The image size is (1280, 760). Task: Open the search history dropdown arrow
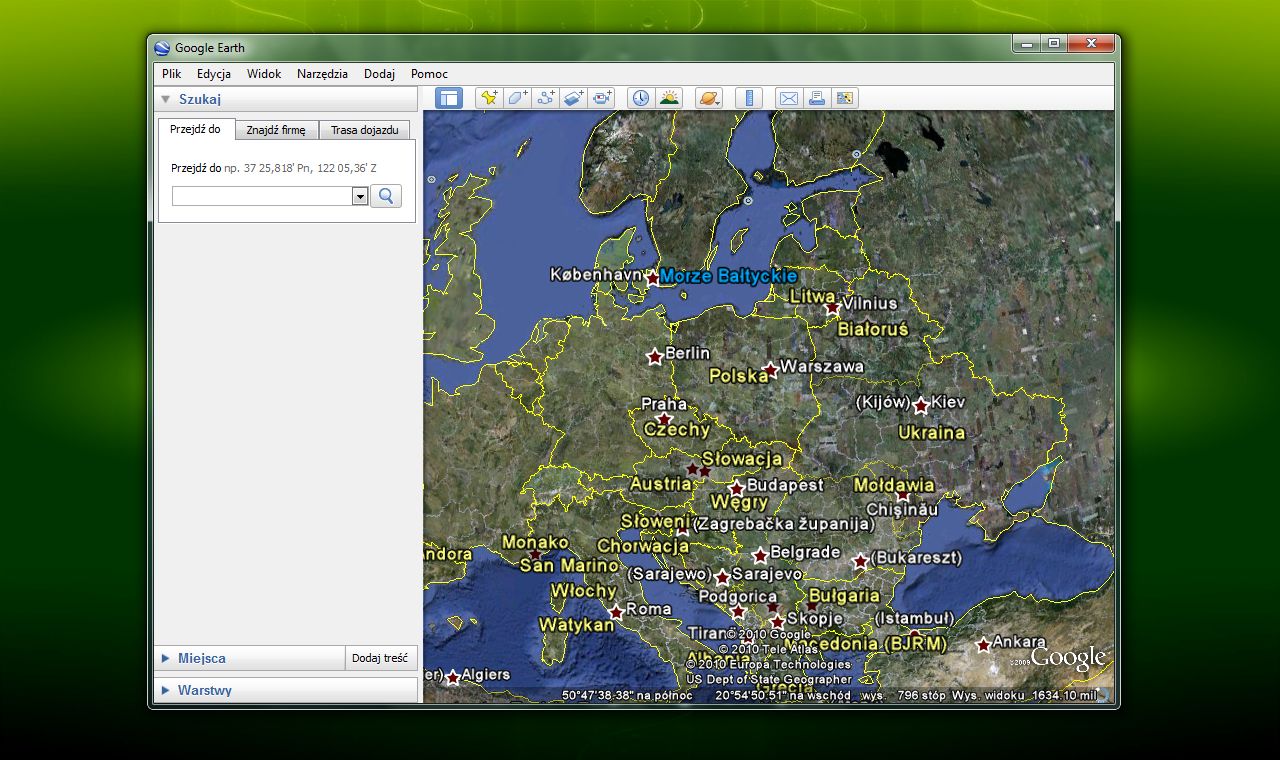[x=360, y=197]
